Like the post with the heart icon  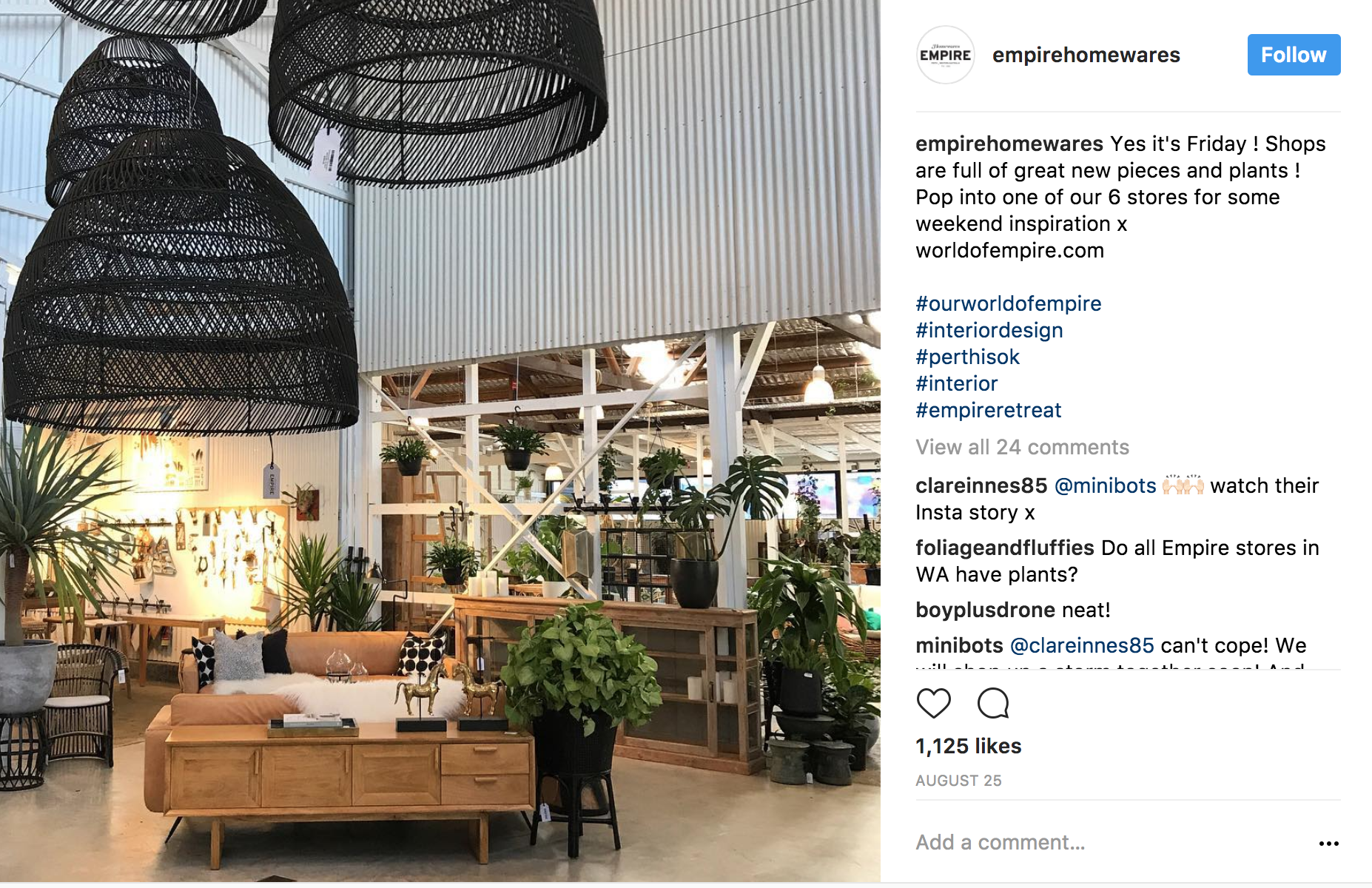coord(933,703)
